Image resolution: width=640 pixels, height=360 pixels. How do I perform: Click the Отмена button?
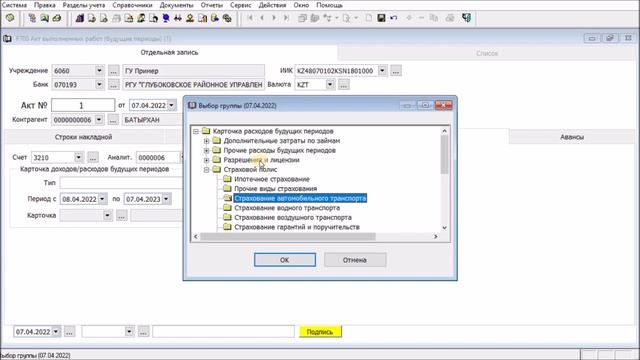[355, 260]
